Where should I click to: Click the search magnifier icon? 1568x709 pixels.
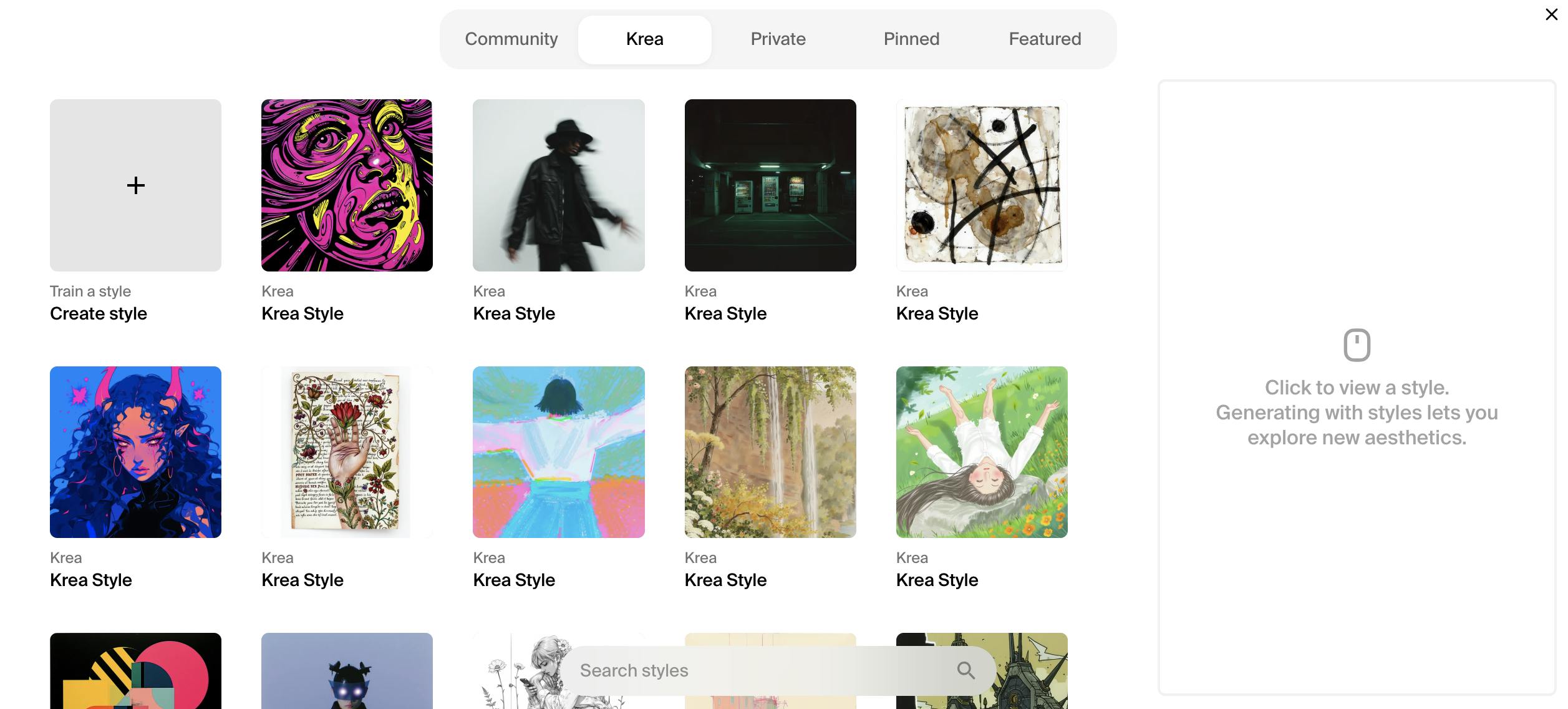pyautogui.click(x=965, y=670)
